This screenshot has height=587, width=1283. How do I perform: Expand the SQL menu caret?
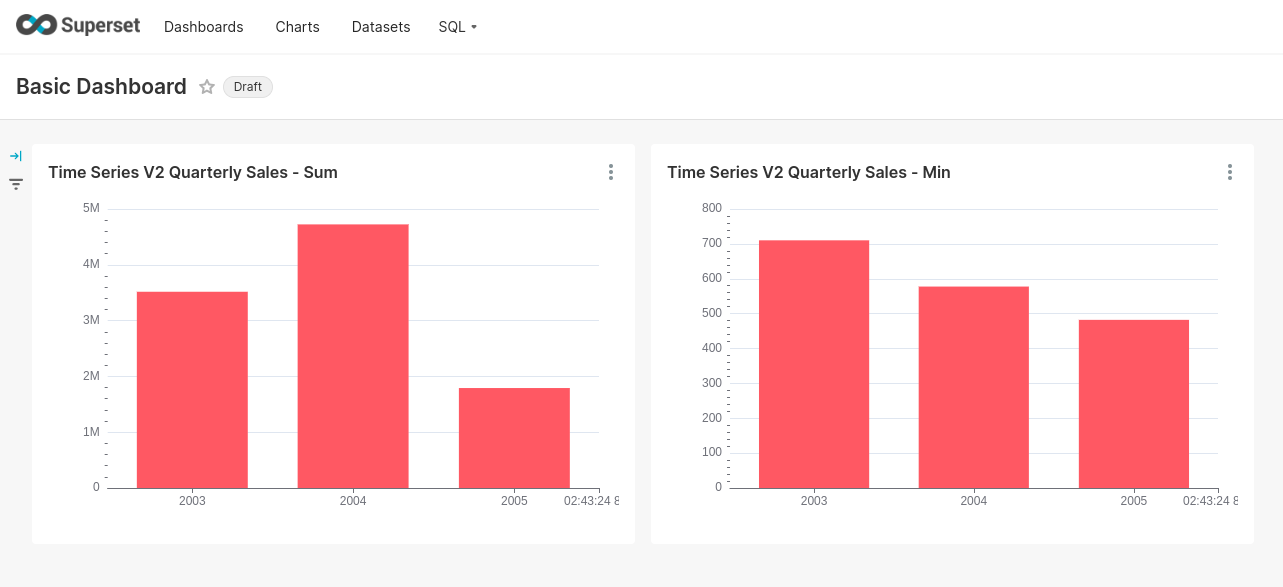pos(472,28)
